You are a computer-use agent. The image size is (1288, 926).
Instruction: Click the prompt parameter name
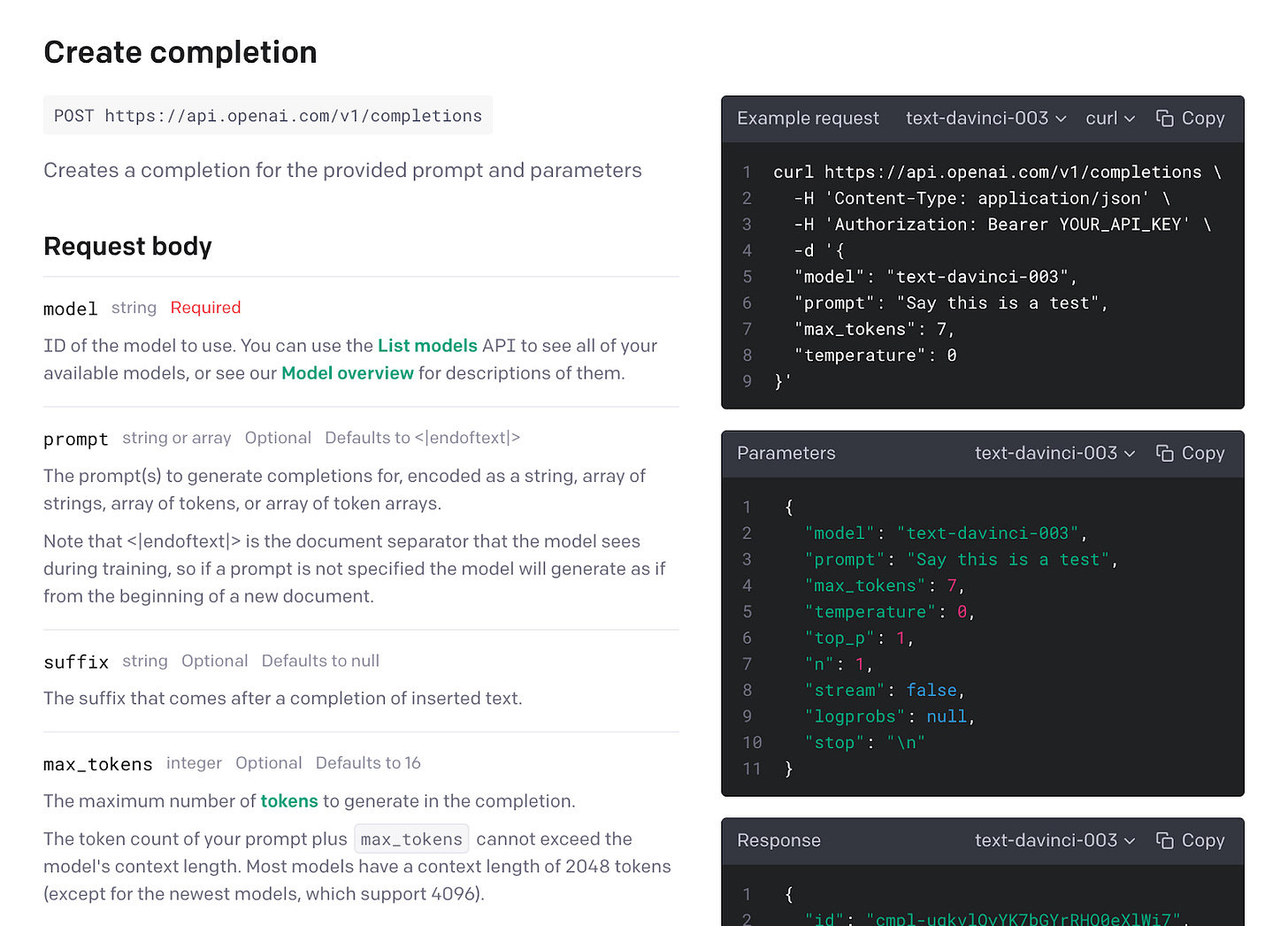(x=76, y=439)
